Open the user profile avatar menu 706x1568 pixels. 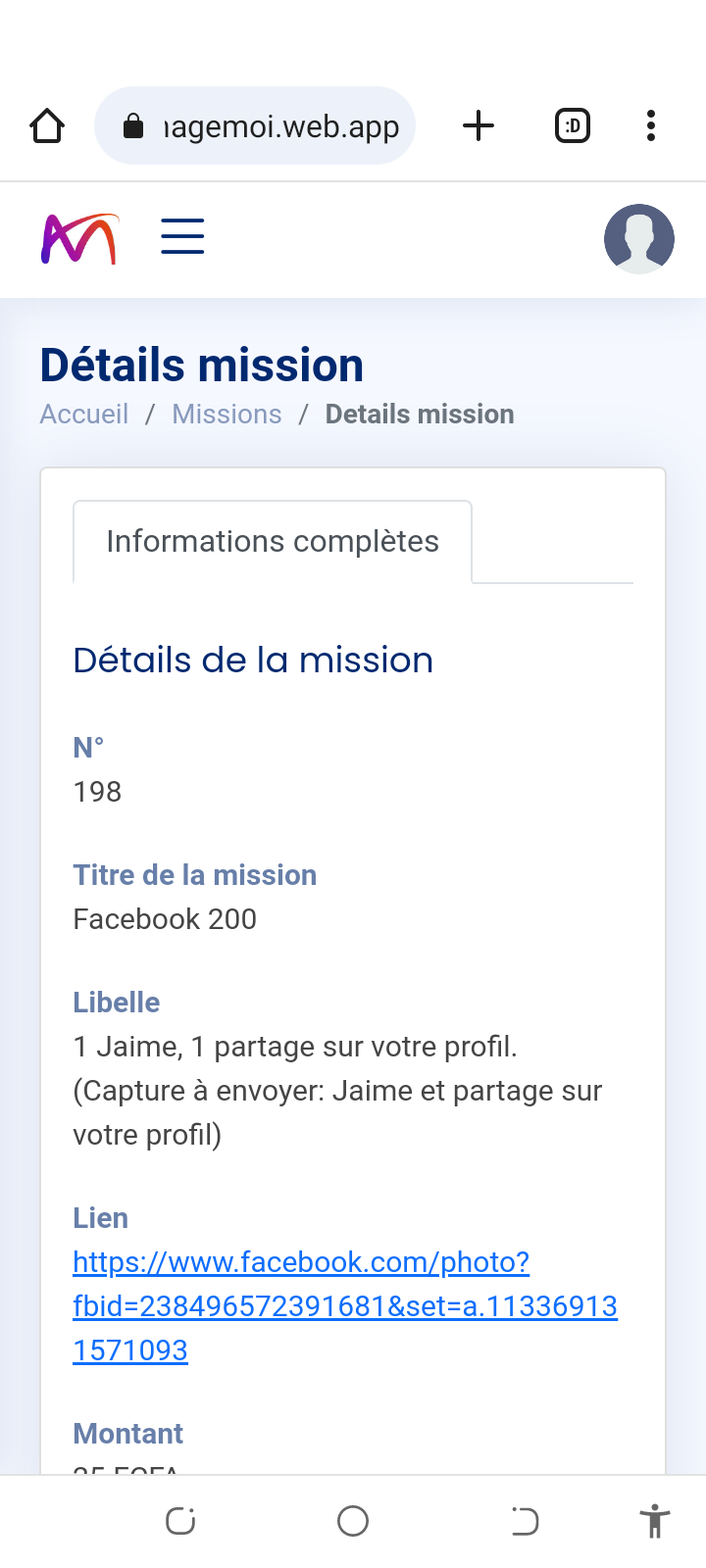click(639, 239)
